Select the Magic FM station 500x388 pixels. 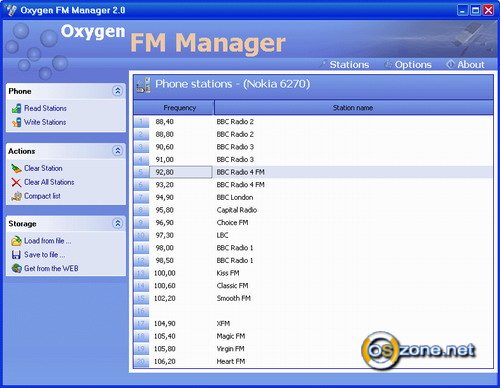pos(231,336)
